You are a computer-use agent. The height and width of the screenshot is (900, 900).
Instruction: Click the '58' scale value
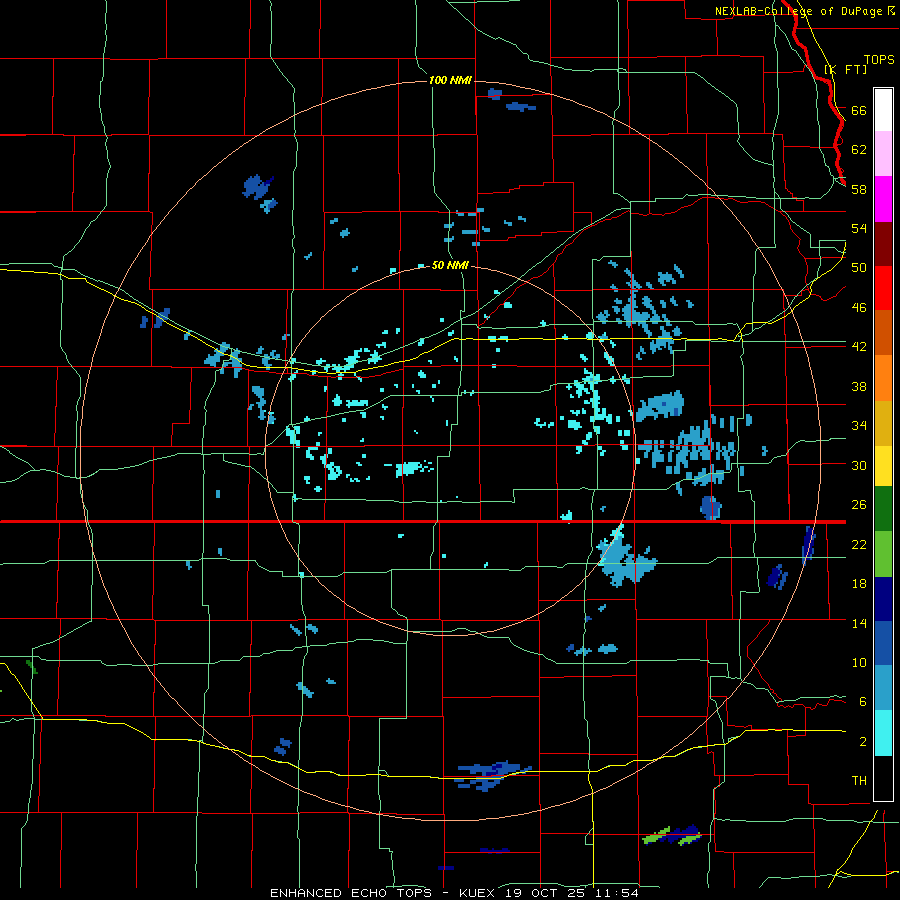point(859,189)
